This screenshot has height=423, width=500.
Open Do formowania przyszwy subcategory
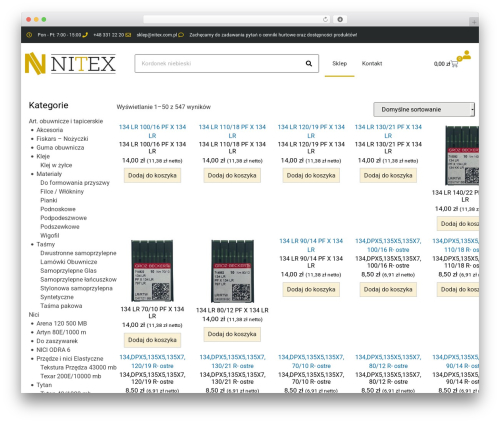(x=75, y=183)
